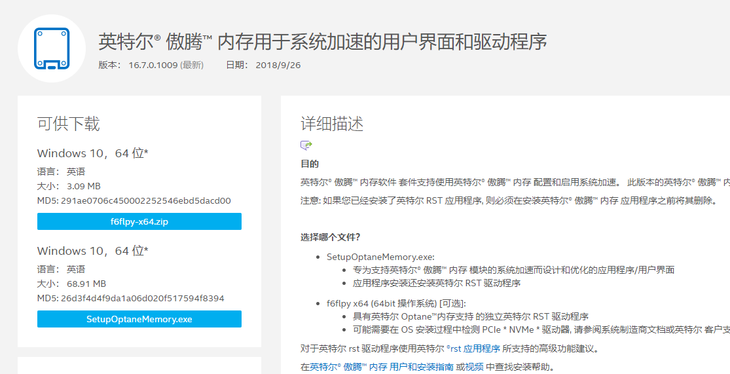
Task: Click the 详细描述 heading
Action: pyautogui.click(x=332, y=124)
